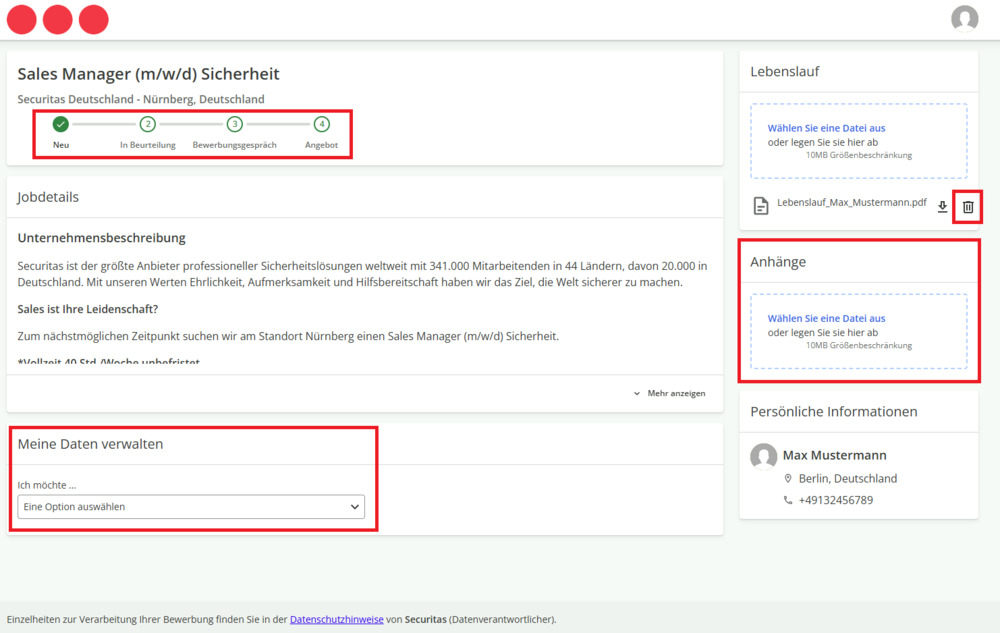Delete the uploaded Lebenslauf with trash icon

[x=967, y=207]
